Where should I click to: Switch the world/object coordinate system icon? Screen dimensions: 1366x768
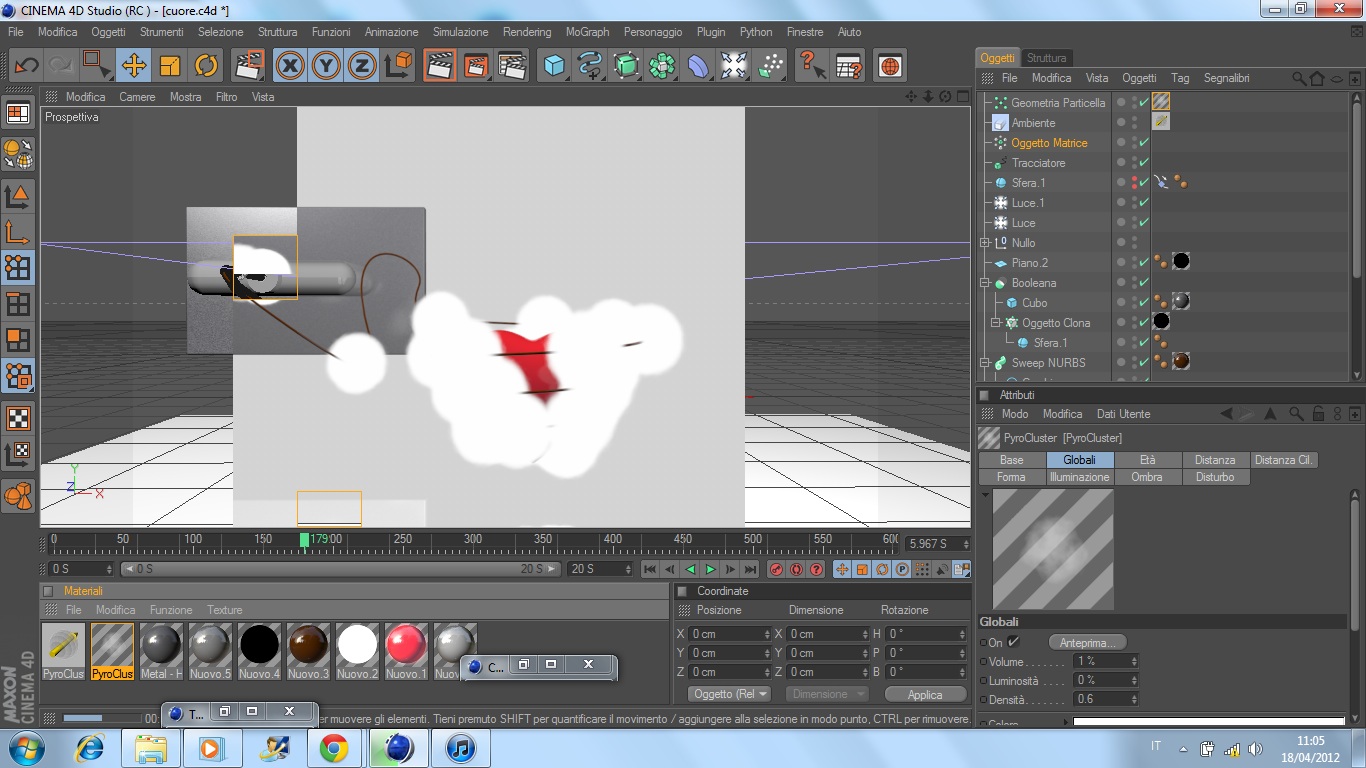398,66
